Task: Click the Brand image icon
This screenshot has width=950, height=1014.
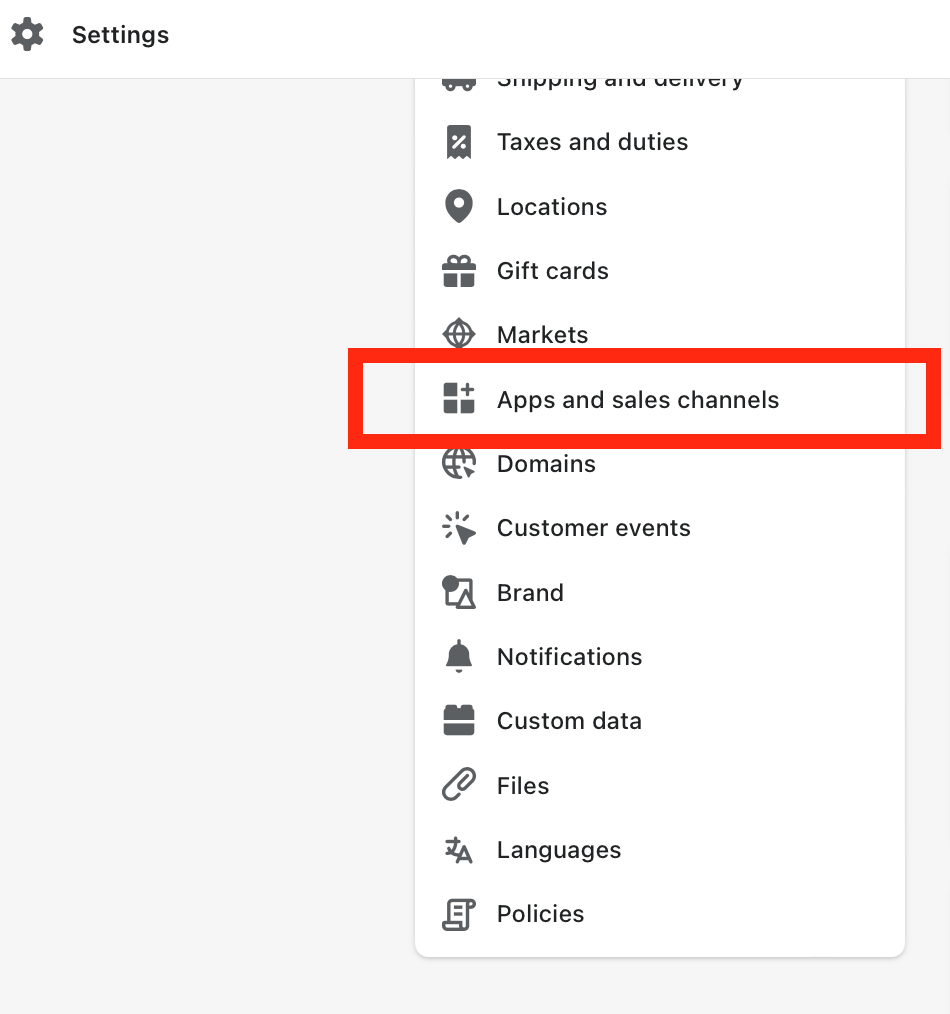Action: 459,592
